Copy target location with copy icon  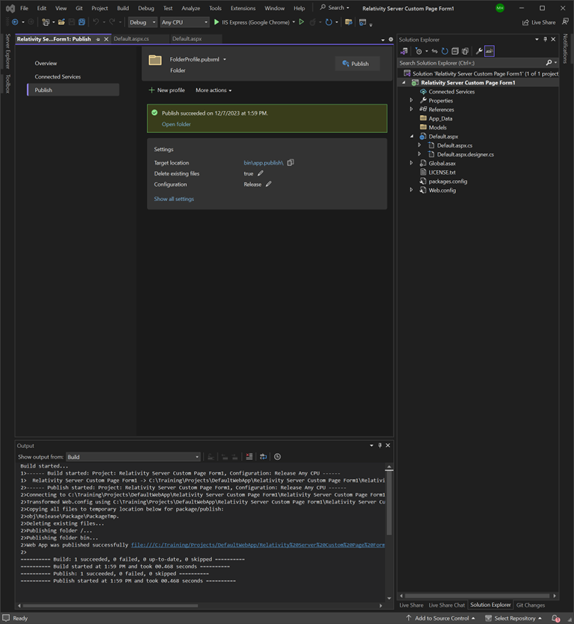click(291, 162)
